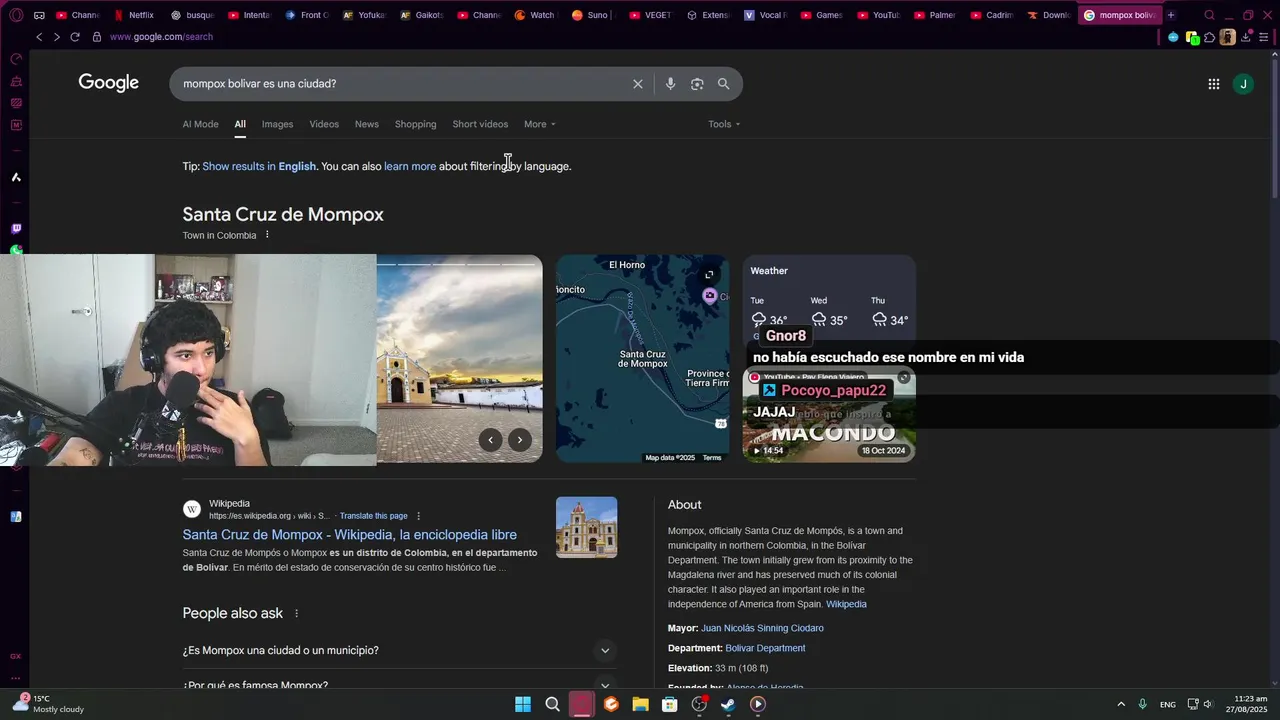The image size is (1280, 720).
Task: Expand the map with the fullscreen icon
Action: (709, 275)
